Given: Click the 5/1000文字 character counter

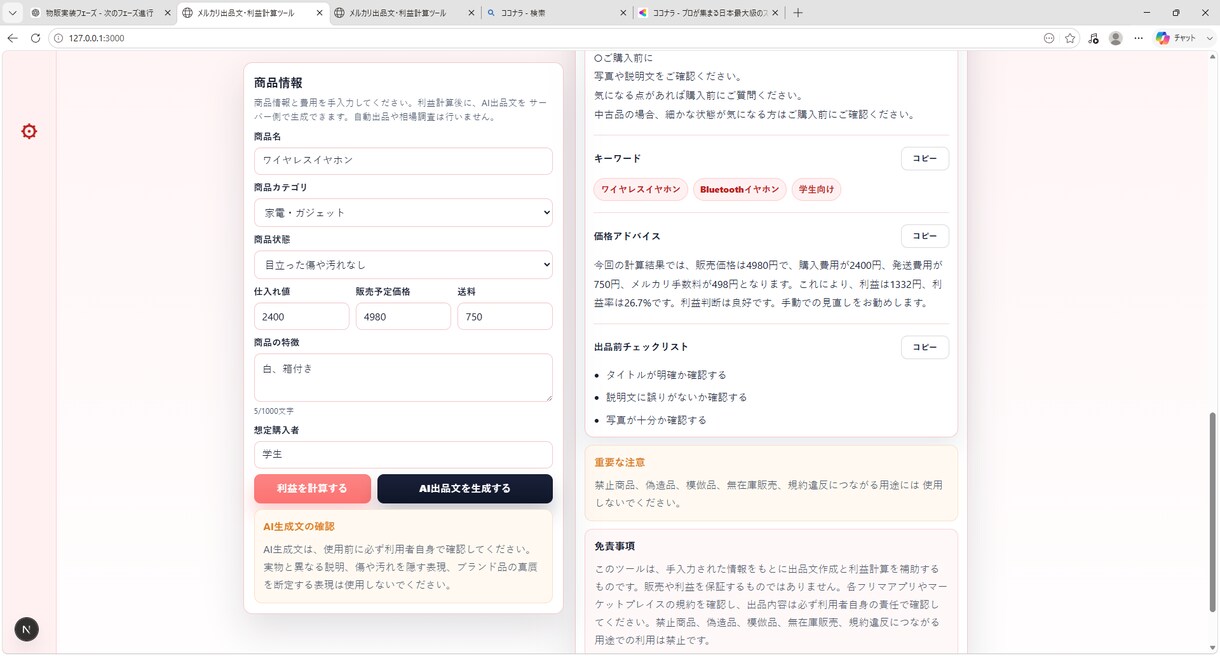Looking at the screenshot, I should coord(274,411).
